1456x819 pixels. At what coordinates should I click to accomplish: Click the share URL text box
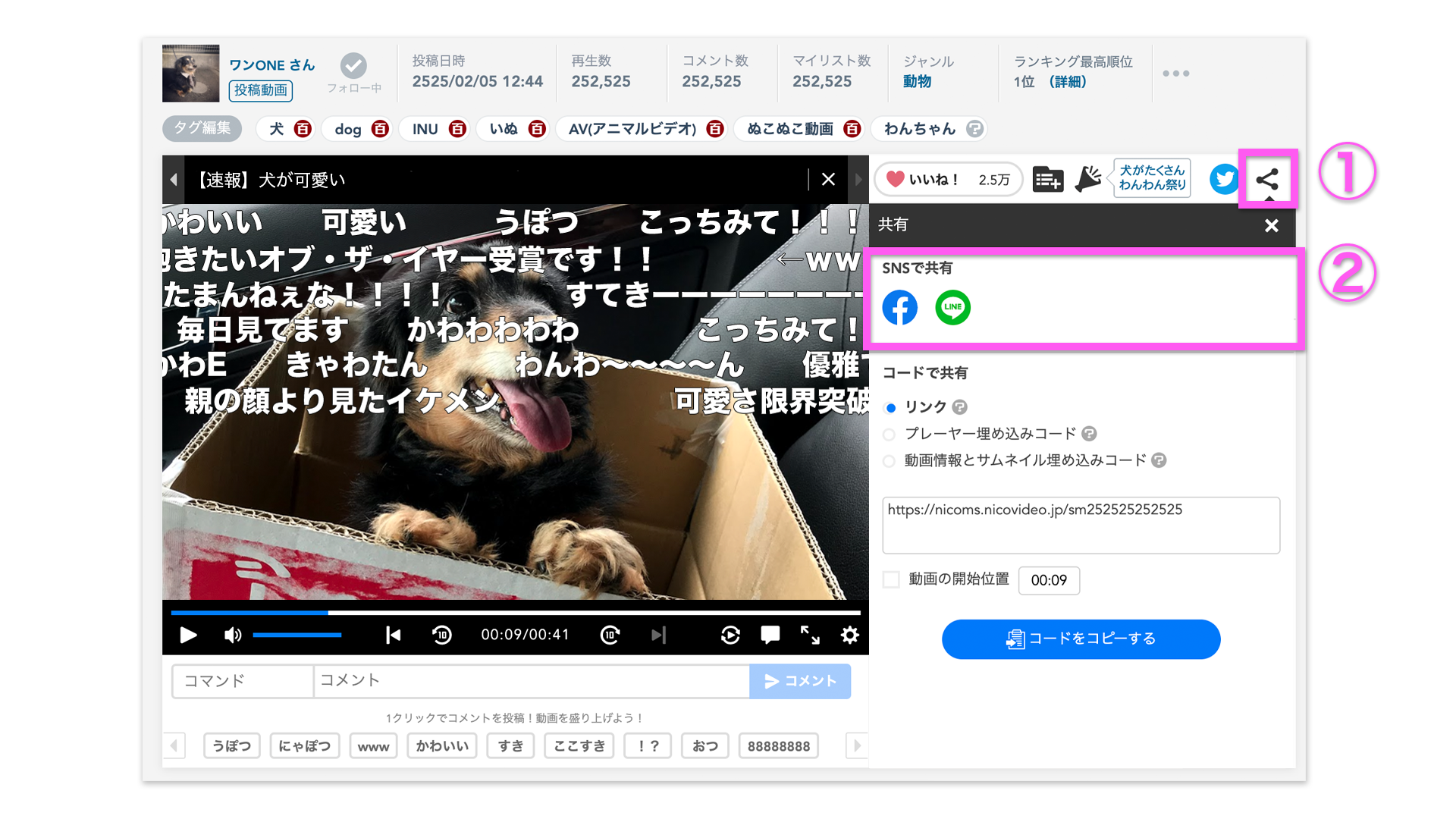tap(1081, 526)
